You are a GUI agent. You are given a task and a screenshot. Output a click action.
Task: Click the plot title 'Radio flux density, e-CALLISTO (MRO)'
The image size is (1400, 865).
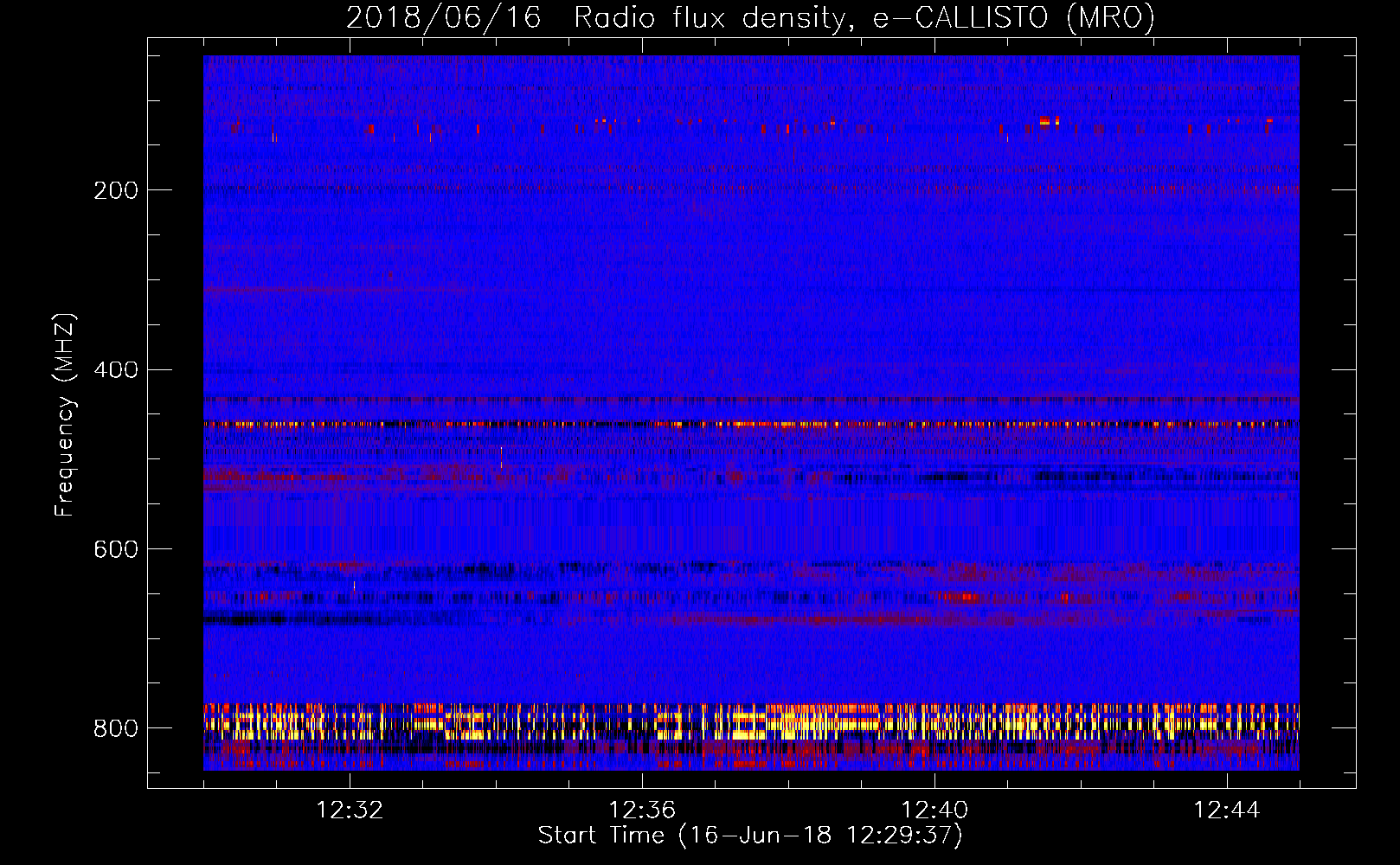click(864, 17)
